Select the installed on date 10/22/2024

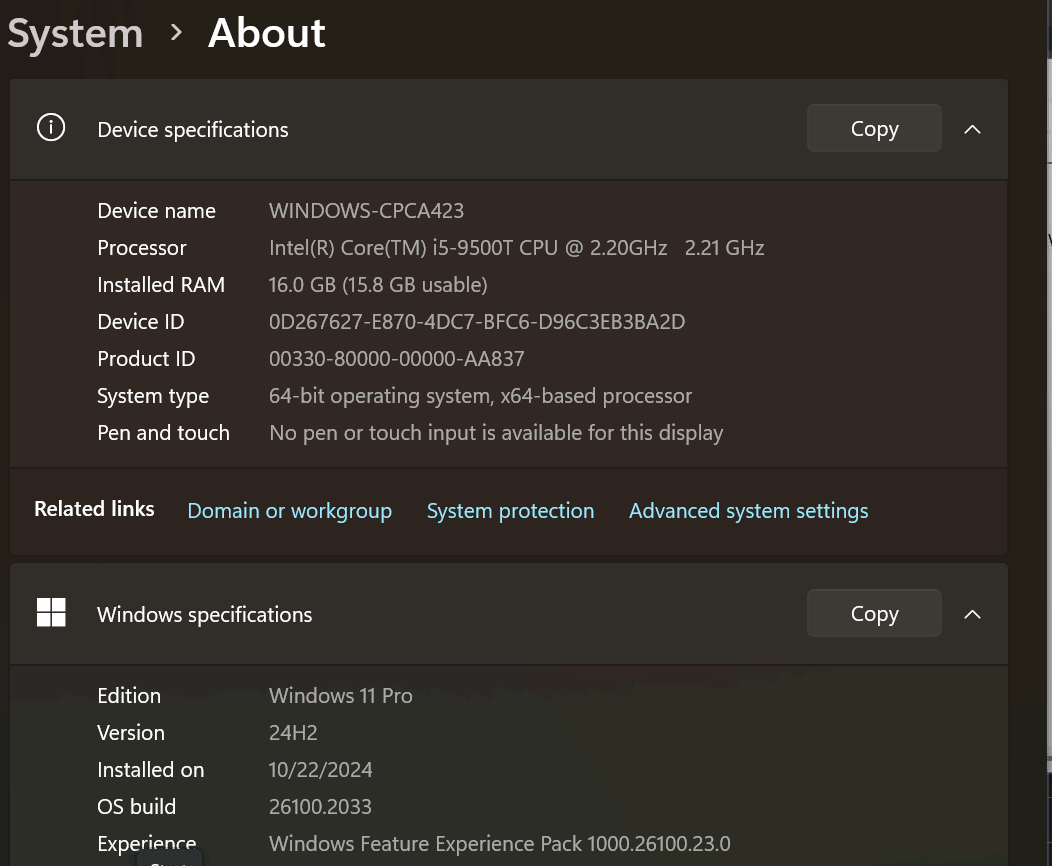coord(321,770)
